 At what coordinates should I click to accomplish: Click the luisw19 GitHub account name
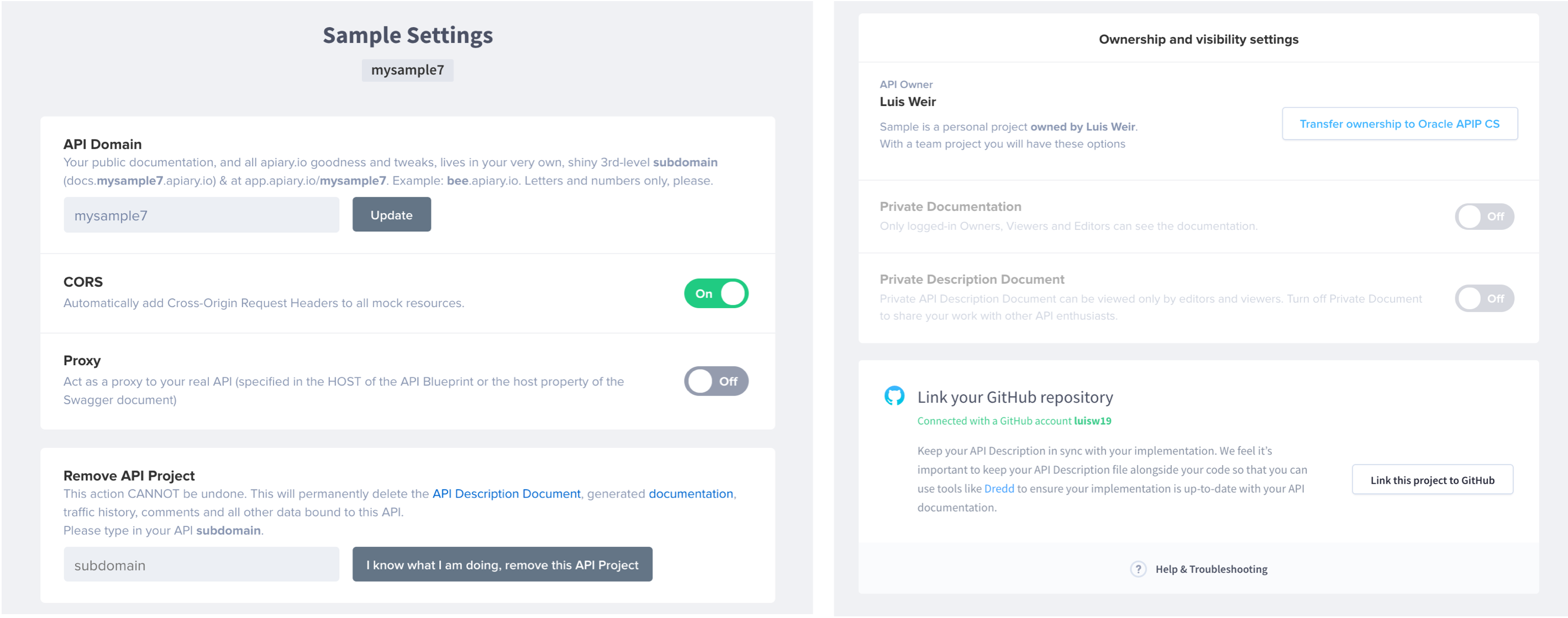point(1092,420)
